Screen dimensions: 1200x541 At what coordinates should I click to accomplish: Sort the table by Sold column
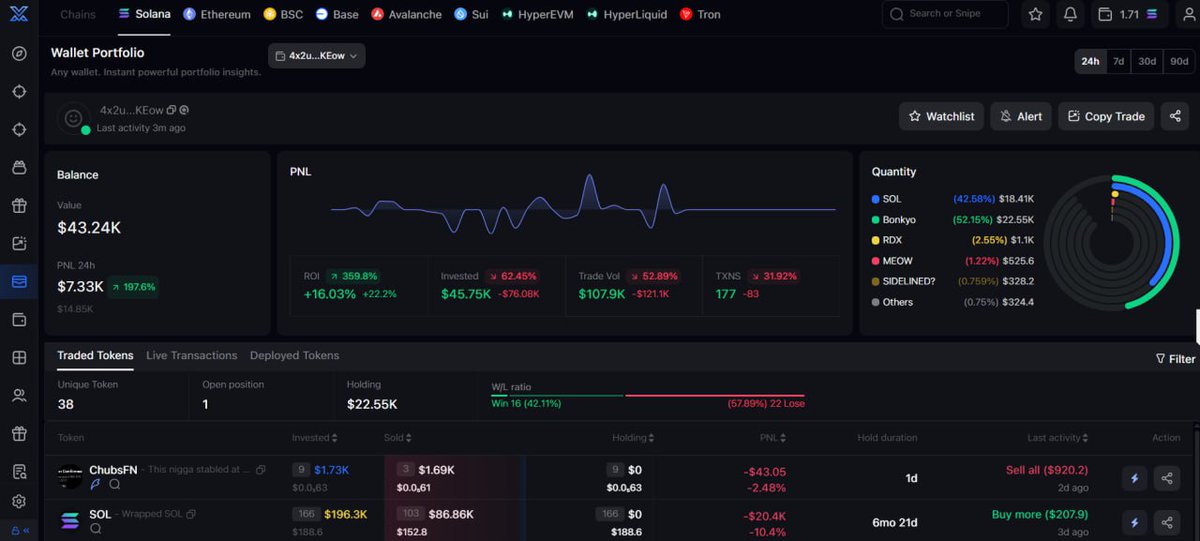397,438
